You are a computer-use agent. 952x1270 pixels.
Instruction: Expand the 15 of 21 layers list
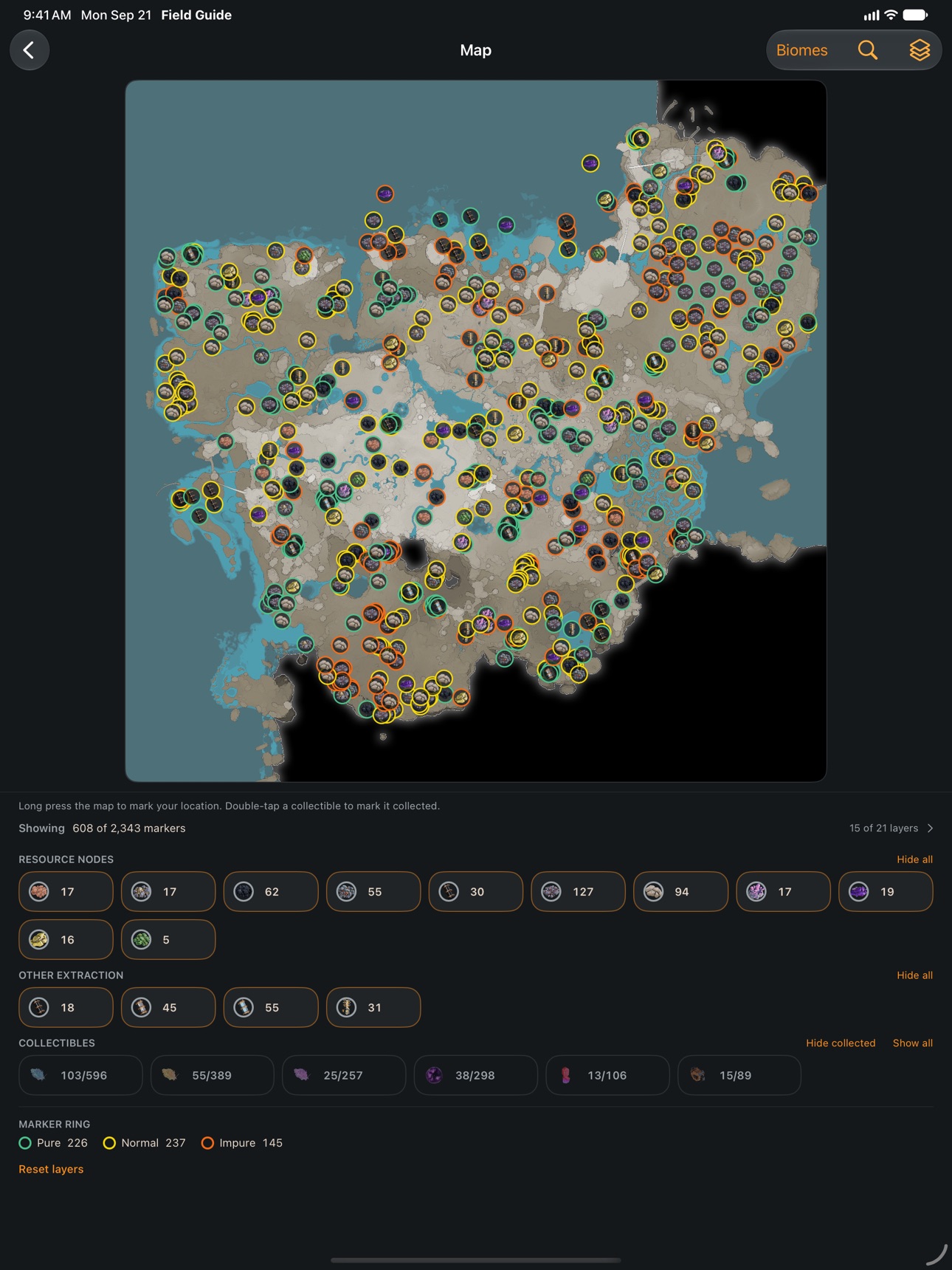pos(891,828)
